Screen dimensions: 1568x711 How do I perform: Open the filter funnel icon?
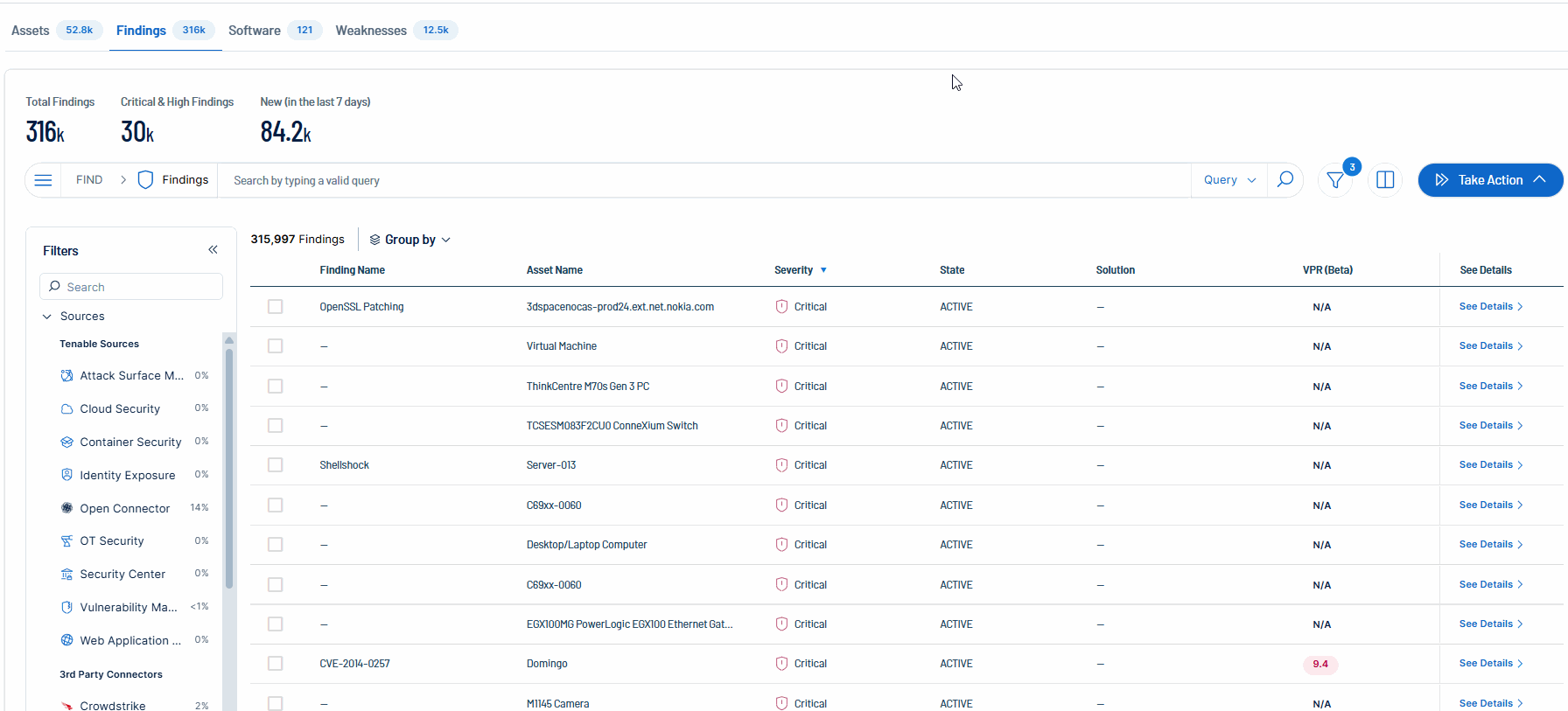pos(1335,180)
